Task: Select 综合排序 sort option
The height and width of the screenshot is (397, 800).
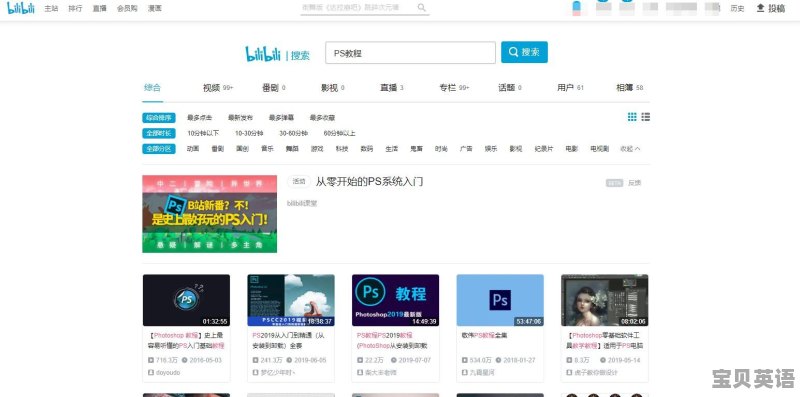Action: [x=159, y=118]
